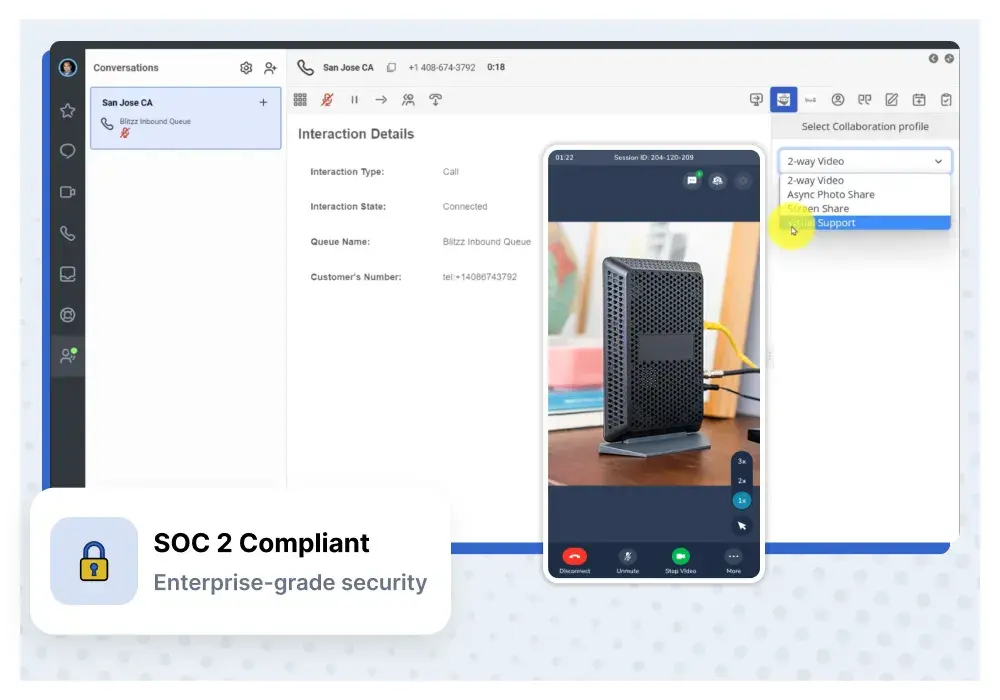This screenshot has width=1000, height=700.
Task: Open the lifebuoy support icon in the sidebar
Action: point(68,315)
